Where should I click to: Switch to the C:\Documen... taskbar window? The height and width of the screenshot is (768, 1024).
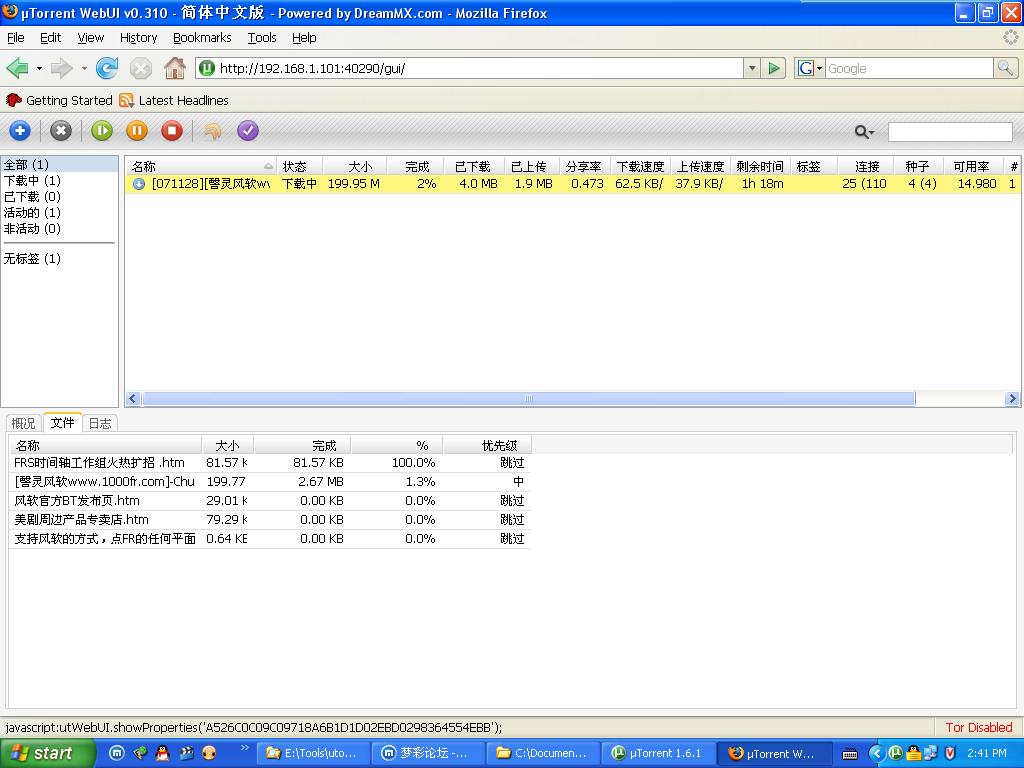point(543,754)
